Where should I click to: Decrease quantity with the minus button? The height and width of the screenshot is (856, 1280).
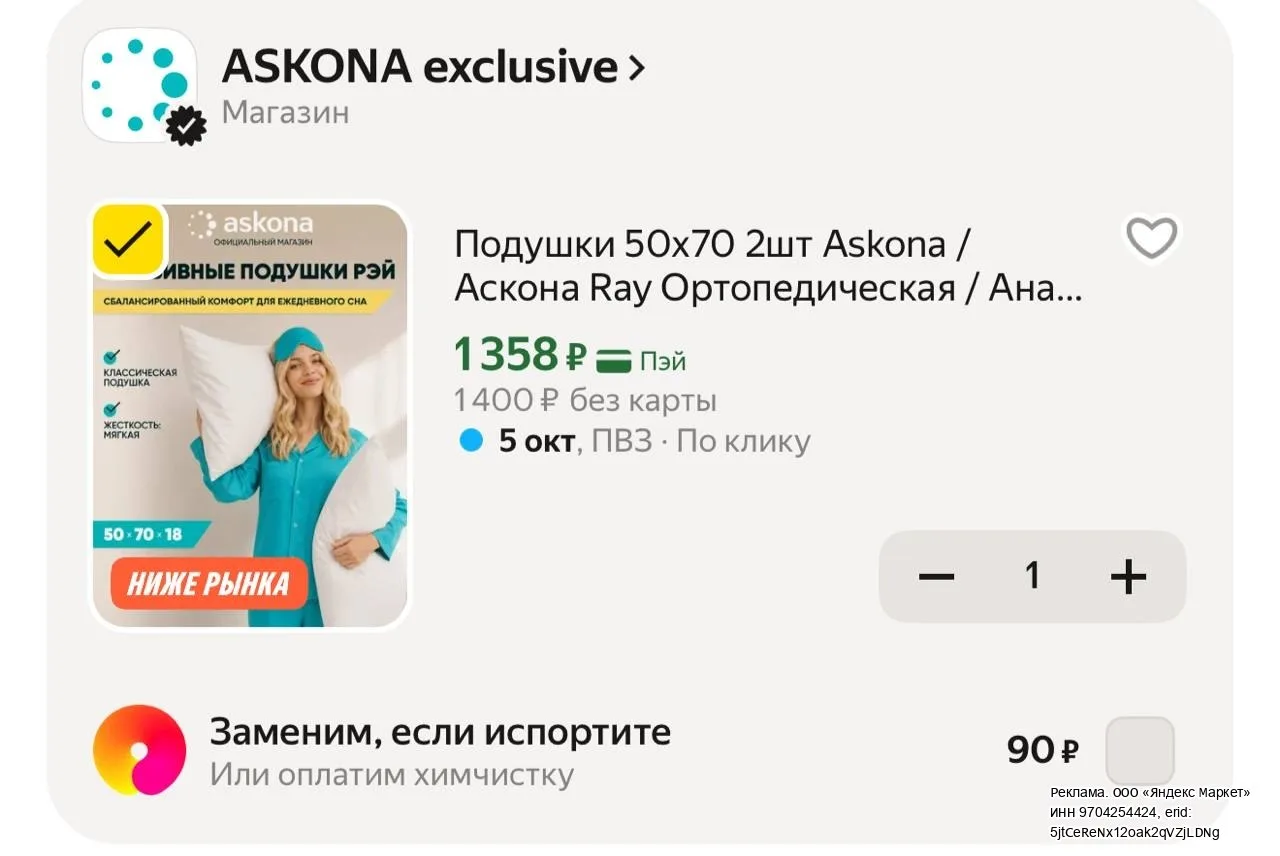point(936,576)
